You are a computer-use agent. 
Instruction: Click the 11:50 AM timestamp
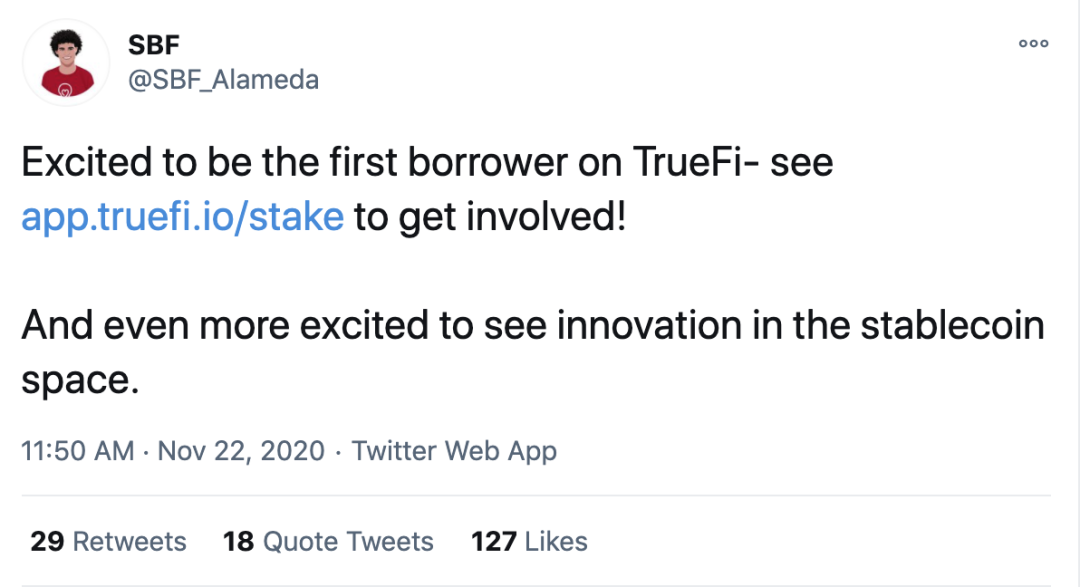click(x=78, y=451)
